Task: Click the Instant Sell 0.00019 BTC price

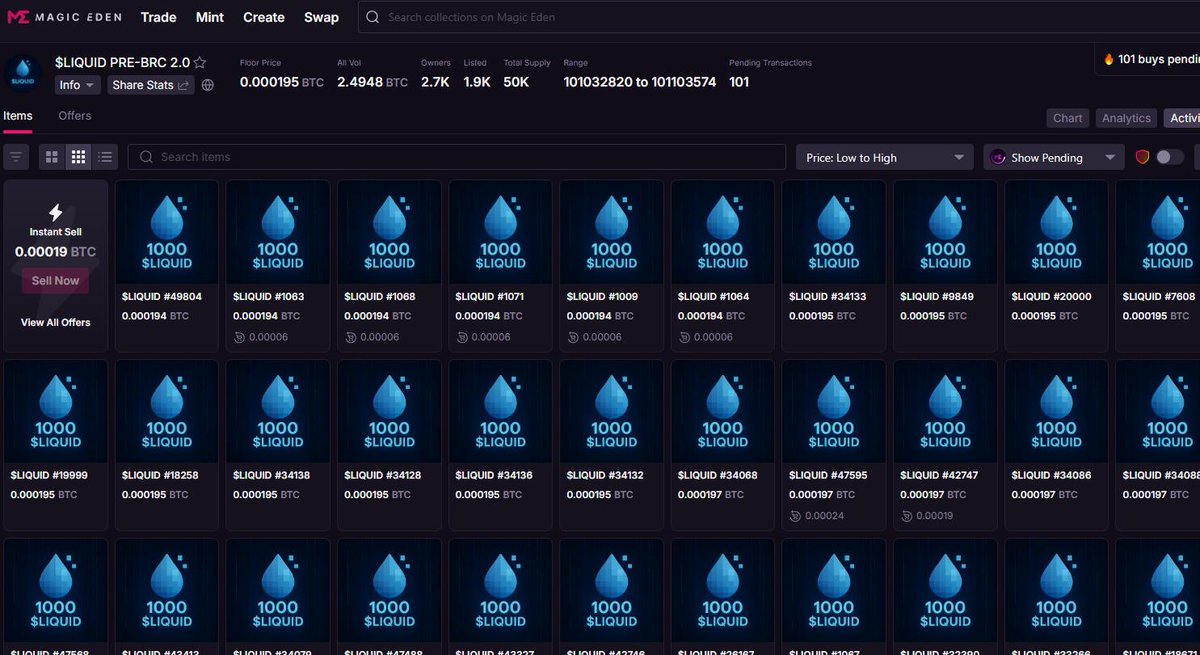Action: click(55, 252)
